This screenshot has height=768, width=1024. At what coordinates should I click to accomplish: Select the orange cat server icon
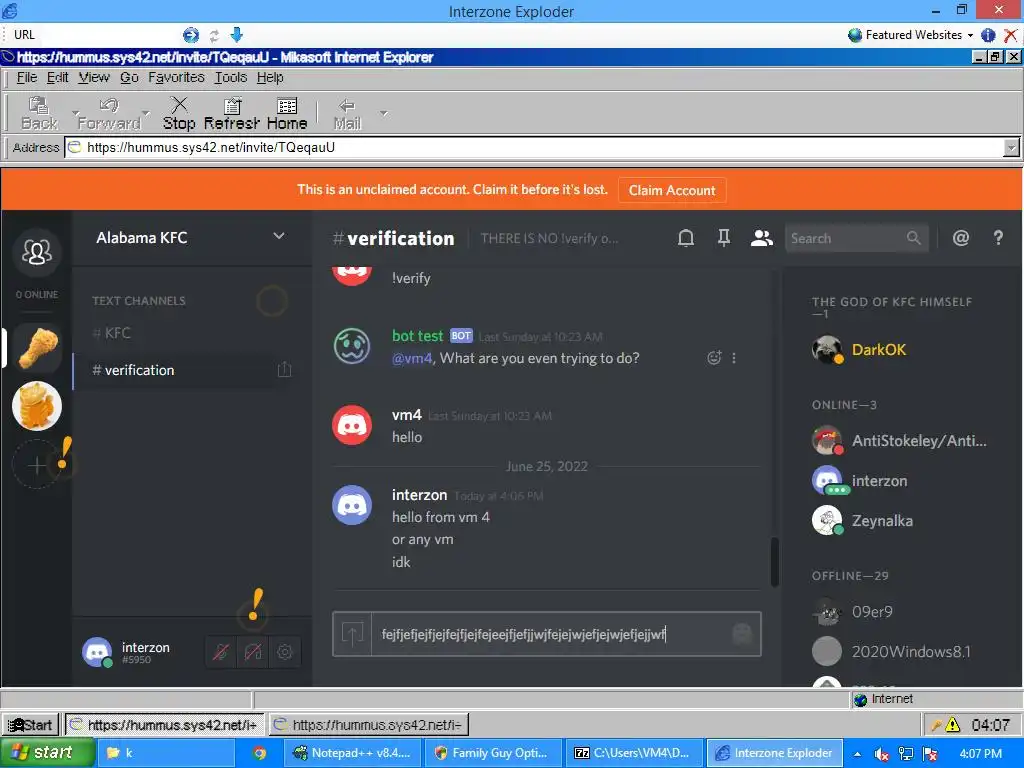(37, 406)
